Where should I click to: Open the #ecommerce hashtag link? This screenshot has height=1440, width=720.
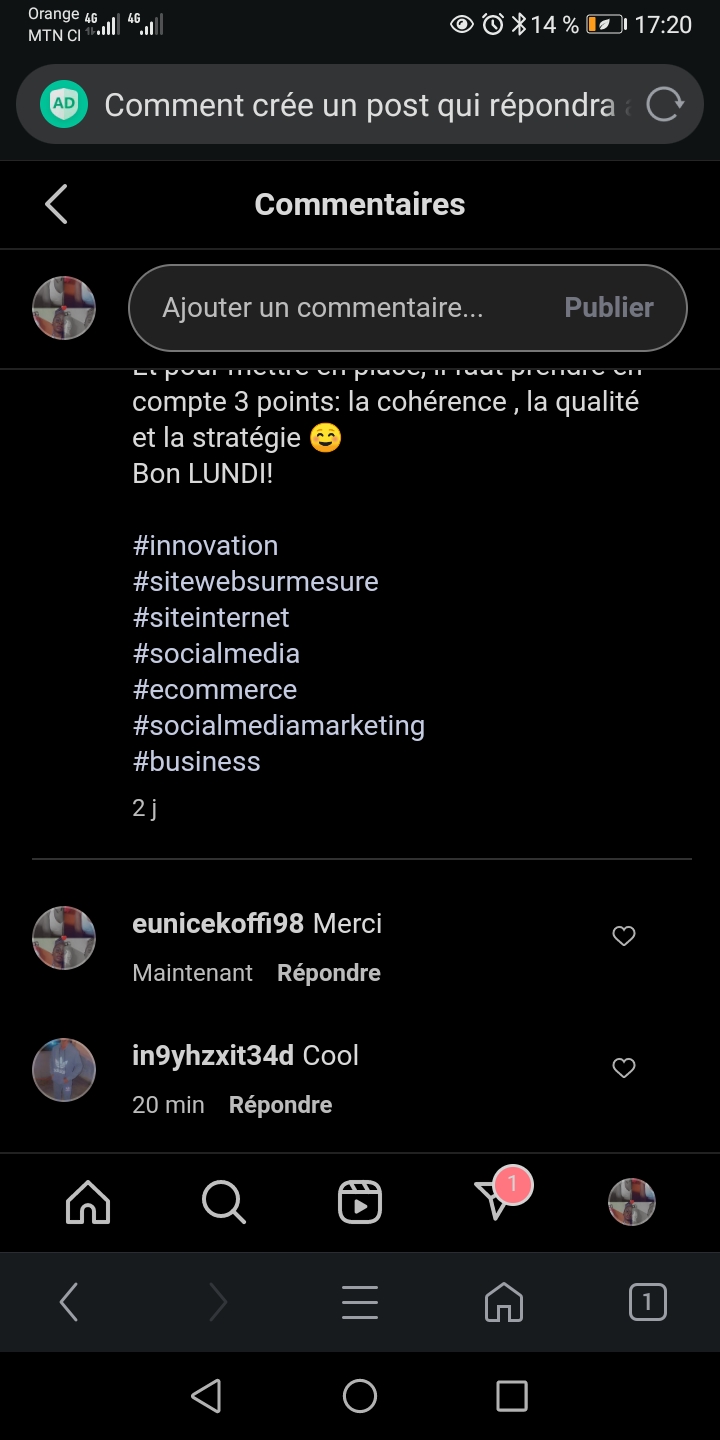(x=215, y=690)
